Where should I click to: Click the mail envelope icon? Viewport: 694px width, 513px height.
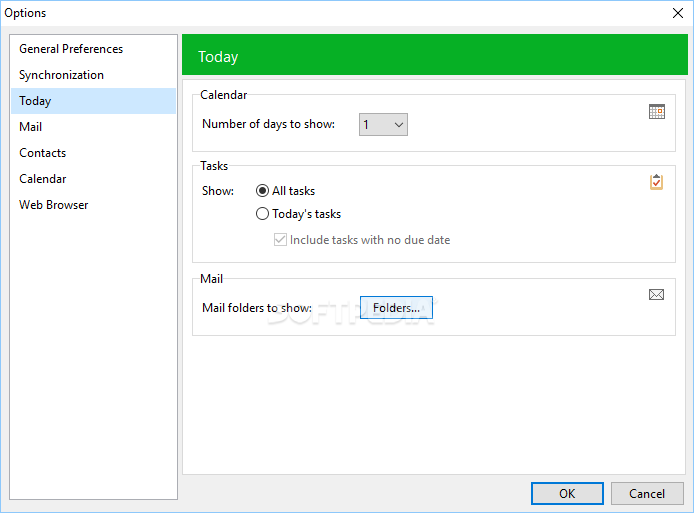pos(656,294)
